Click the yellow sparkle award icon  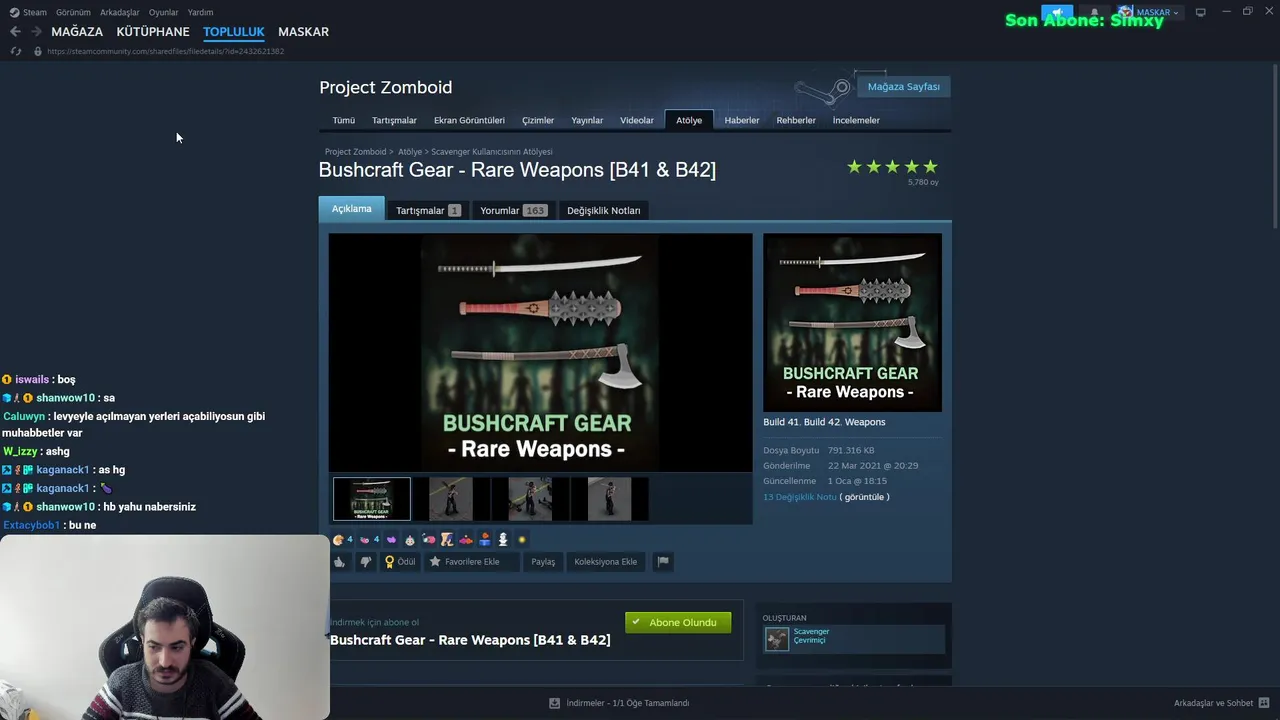coord(522,540)
